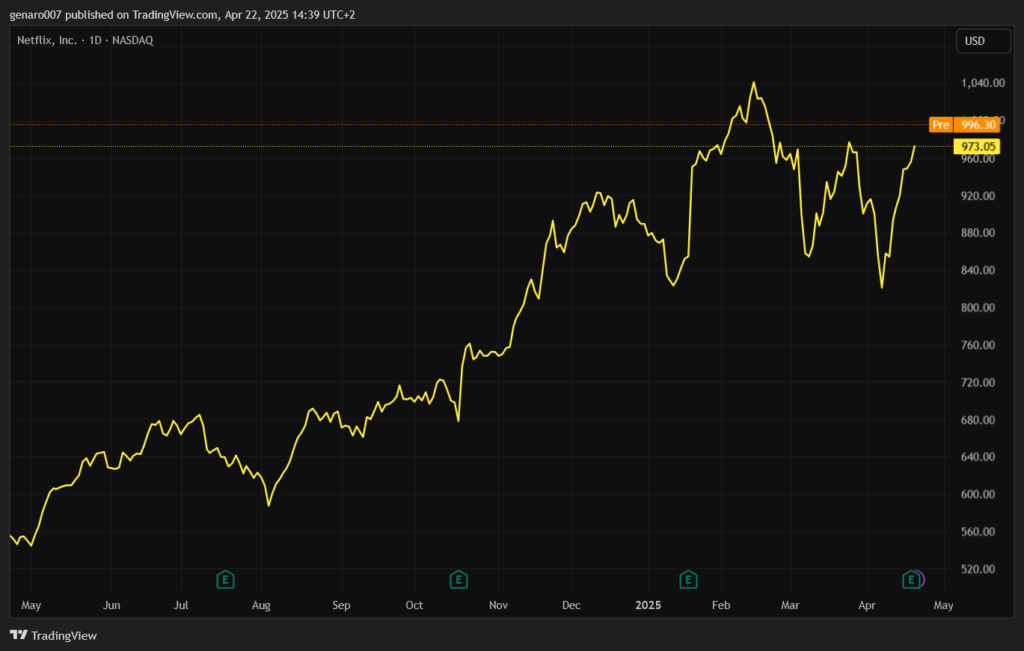
Task: Click the earnings marker in January 2025
Action: pos(688,579)
